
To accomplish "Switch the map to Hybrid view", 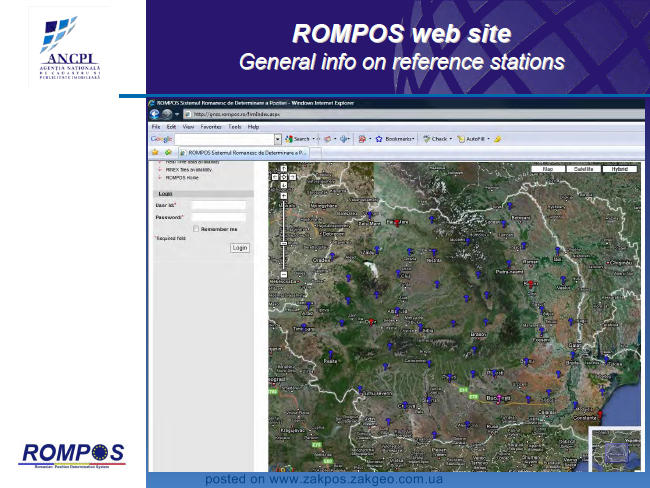I will pyautogui.click(x=620, y=169).
